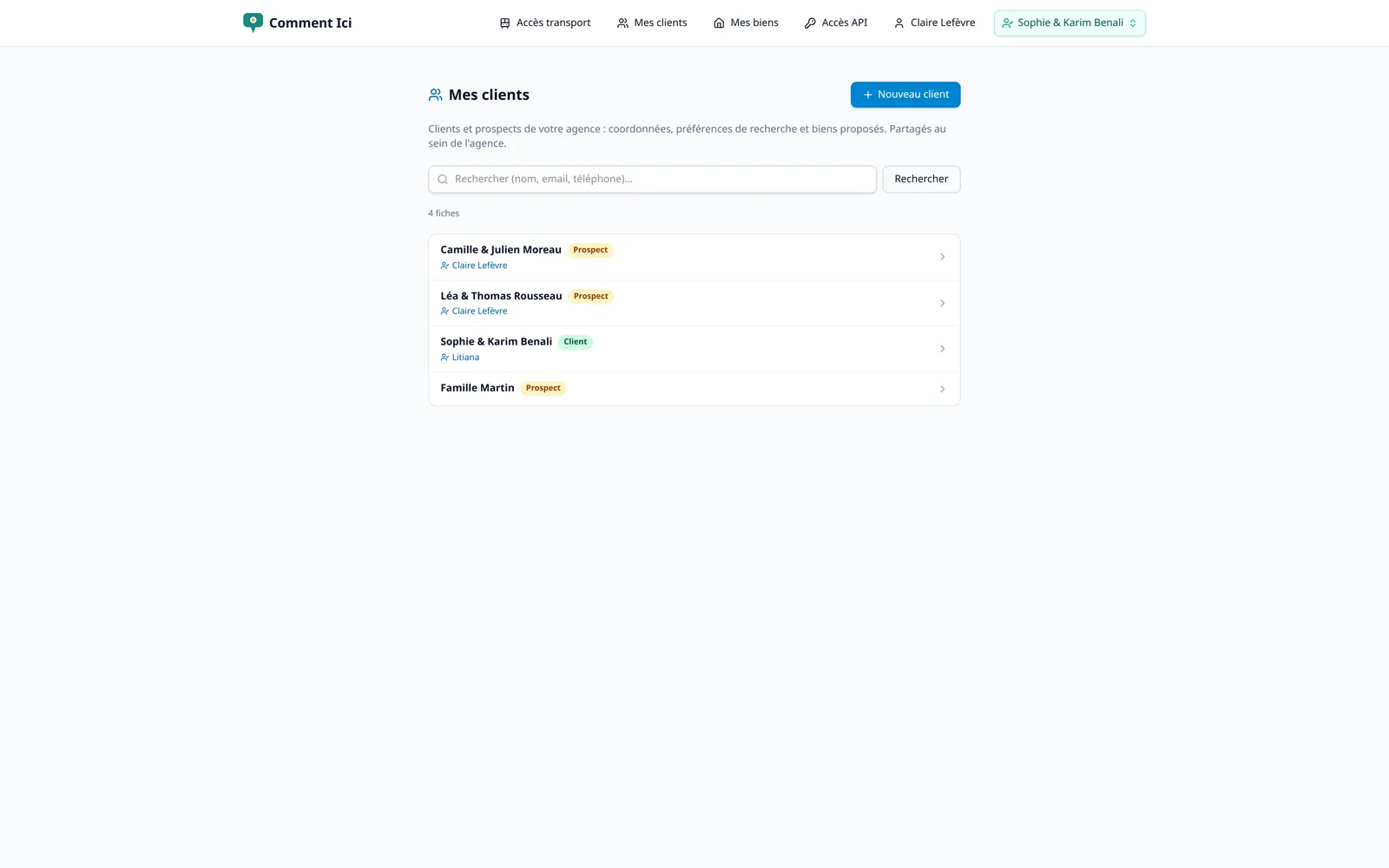
Task: Open the Sophie & Karim Benali client selector
Action: (x=1070, y=23)
